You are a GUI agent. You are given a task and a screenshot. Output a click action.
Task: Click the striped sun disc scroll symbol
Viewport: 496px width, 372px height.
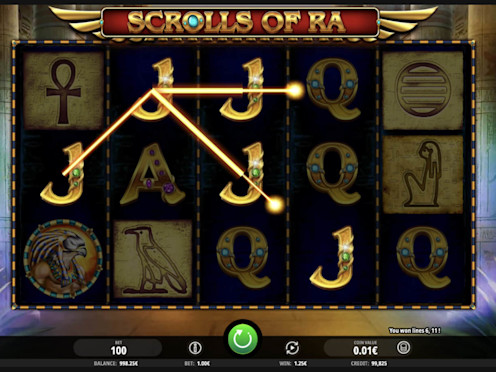(x=423, y=90)
